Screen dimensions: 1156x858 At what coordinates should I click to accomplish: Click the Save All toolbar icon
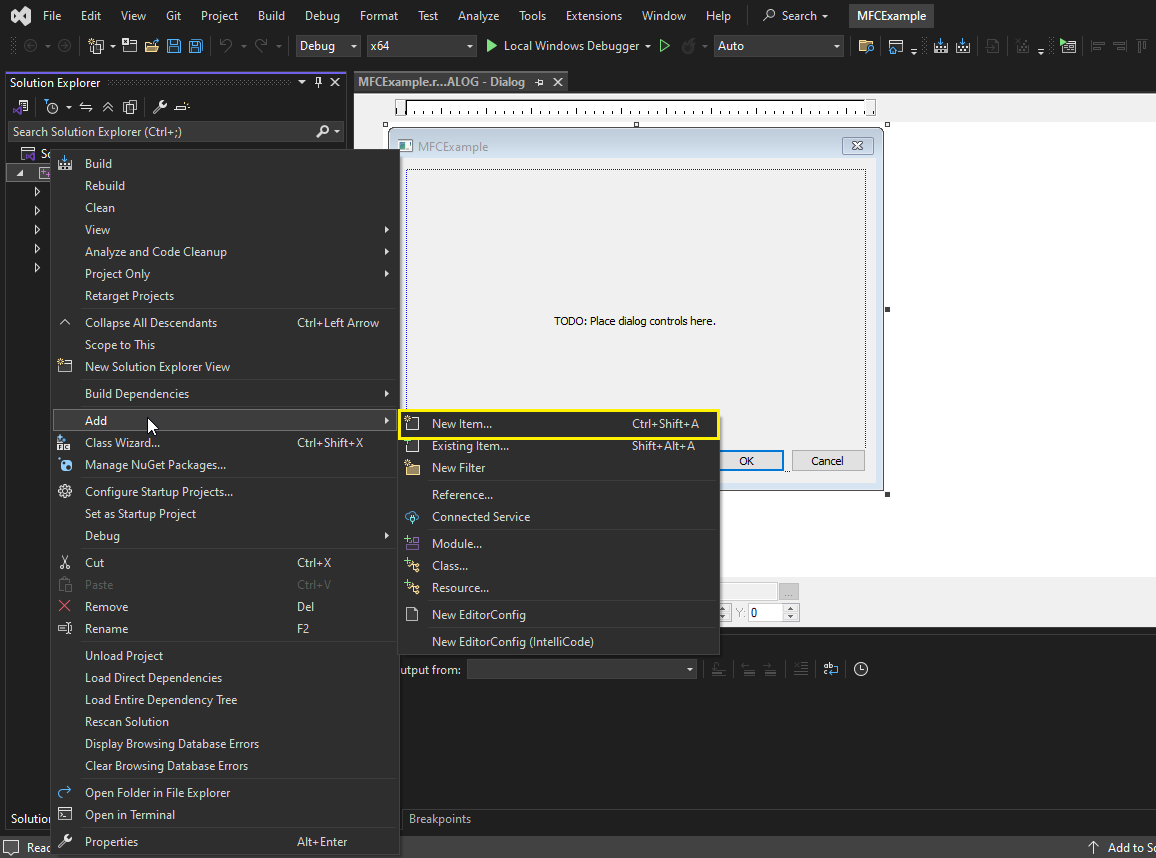pyautogui.click(x=196, y=46)
